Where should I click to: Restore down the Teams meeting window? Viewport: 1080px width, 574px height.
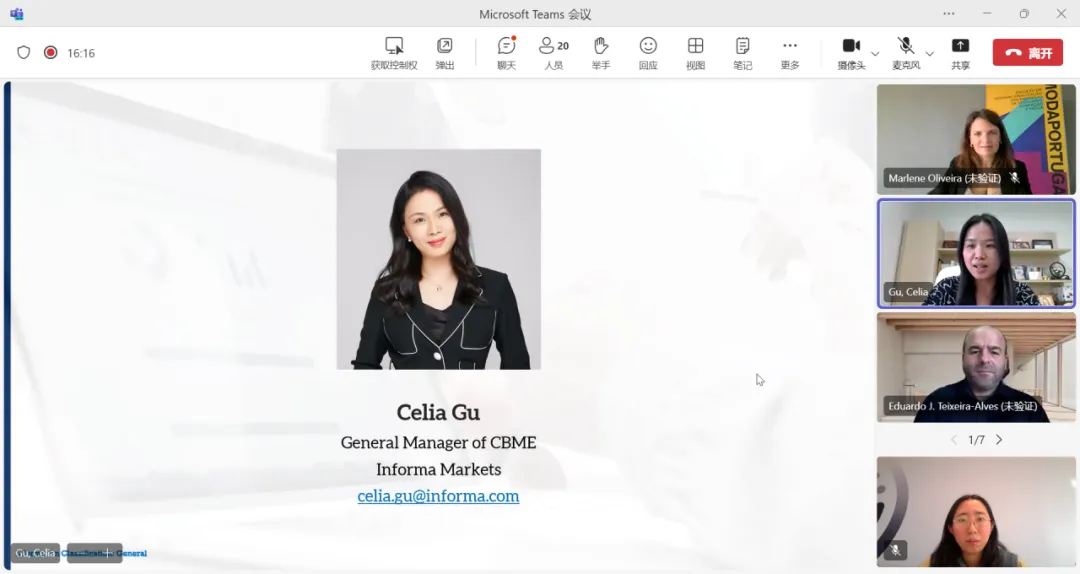pos(1024,14)
